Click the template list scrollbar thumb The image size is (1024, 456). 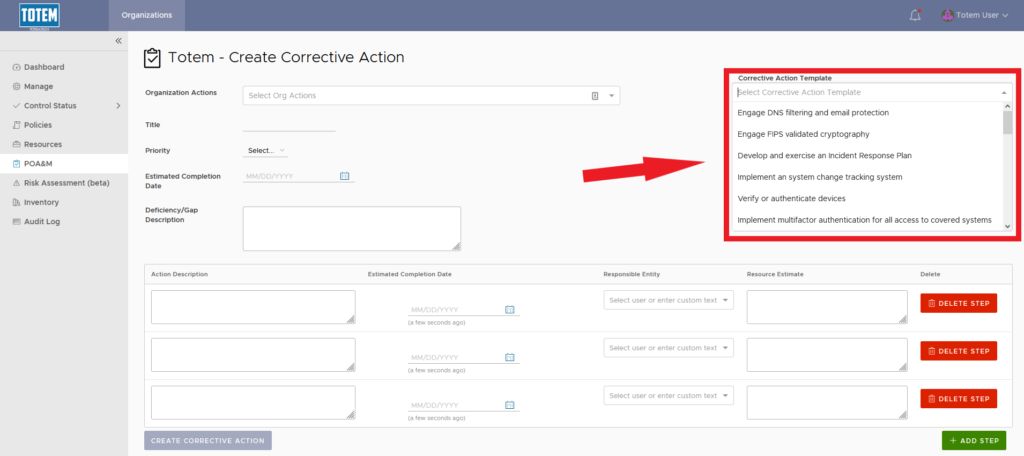pyautogui.click(x=1007, y=122)
